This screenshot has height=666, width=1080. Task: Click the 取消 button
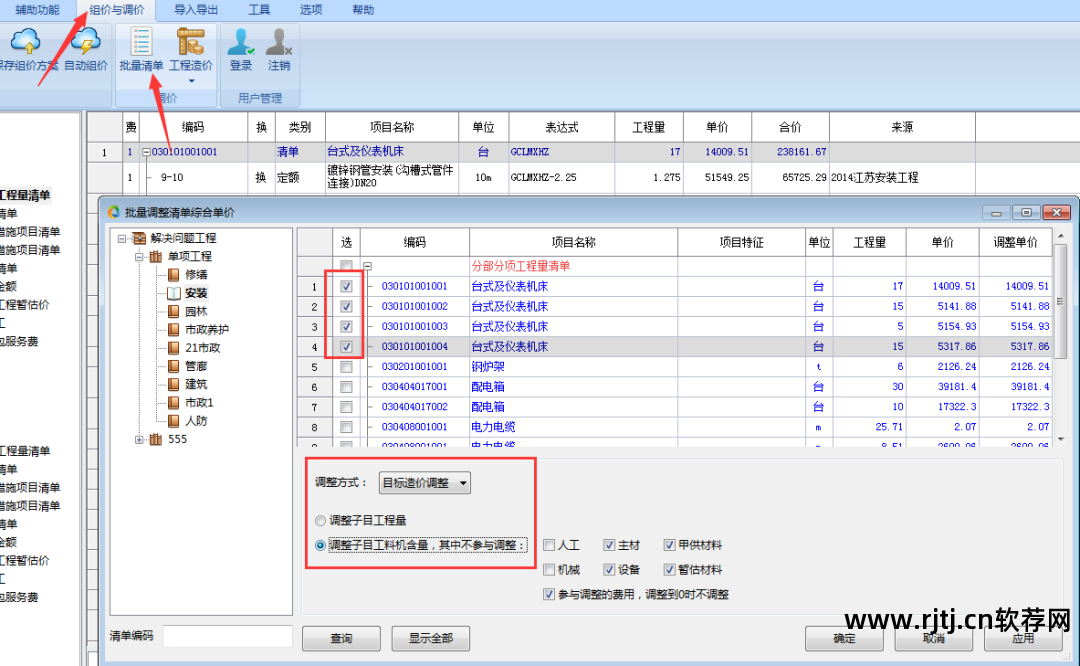click(933, 638)
